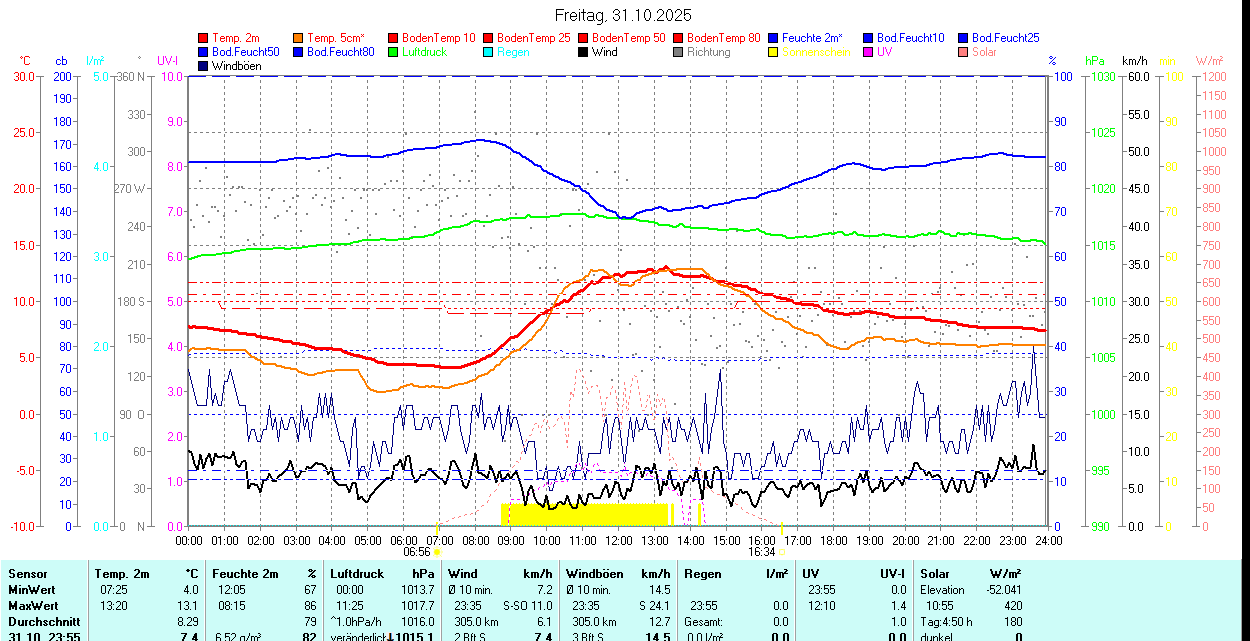Click the solar maximum value 420
This screenshot has height=641, width=1250.
point(1012,606)
